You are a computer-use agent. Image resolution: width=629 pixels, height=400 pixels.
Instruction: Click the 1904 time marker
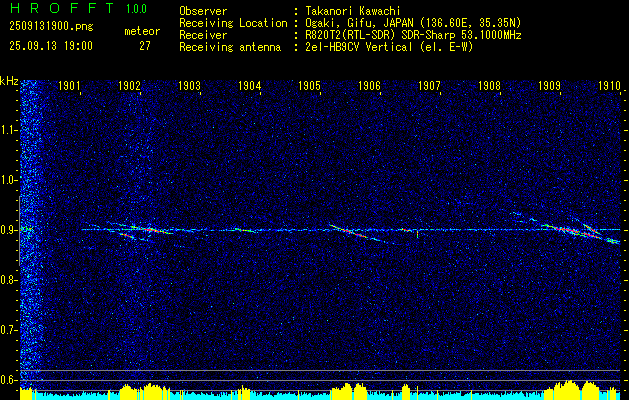(x=250, y=85)
